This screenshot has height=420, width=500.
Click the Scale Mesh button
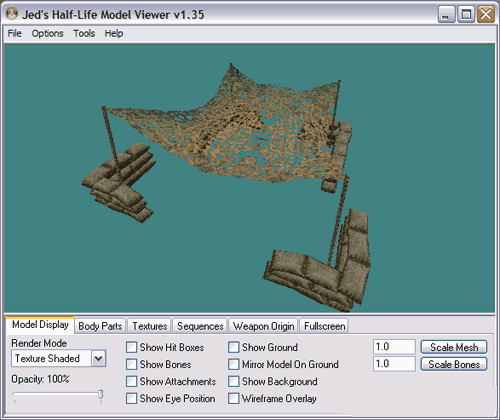point(454,347)
